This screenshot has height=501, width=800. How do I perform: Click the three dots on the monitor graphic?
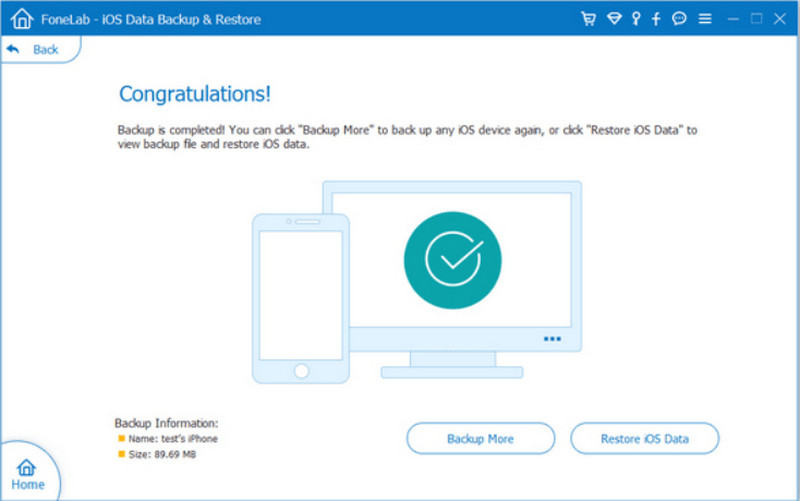pyautogui.click(x=552, y=339)
